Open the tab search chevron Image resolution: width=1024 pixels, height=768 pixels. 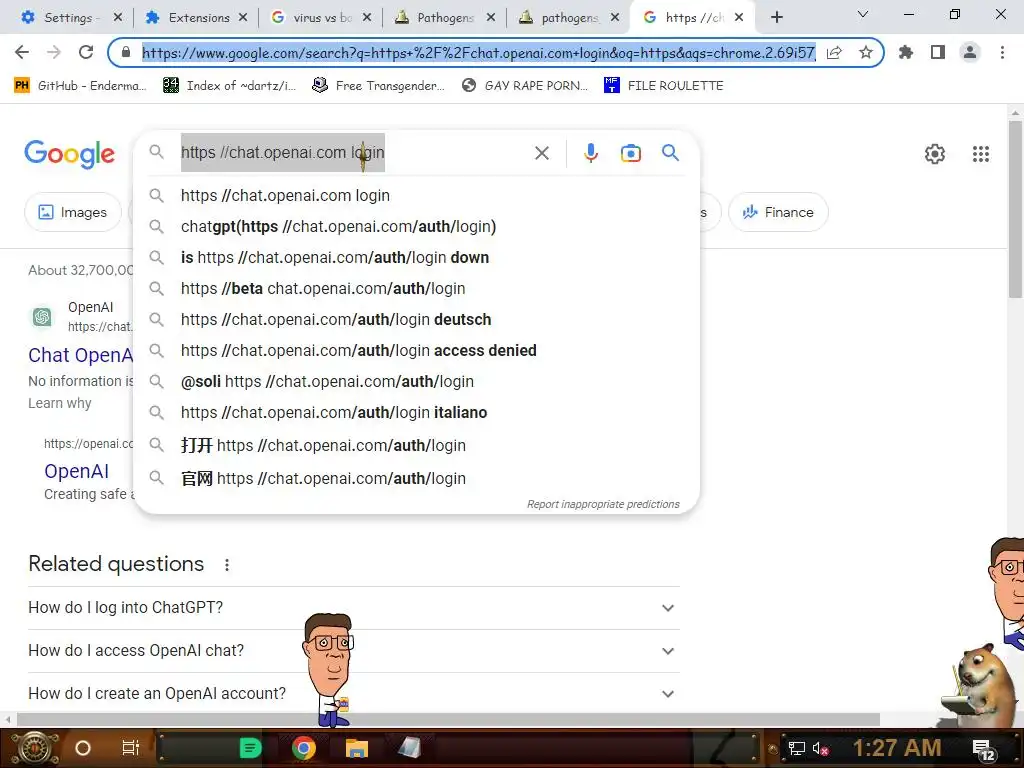(x=863, y=14)
